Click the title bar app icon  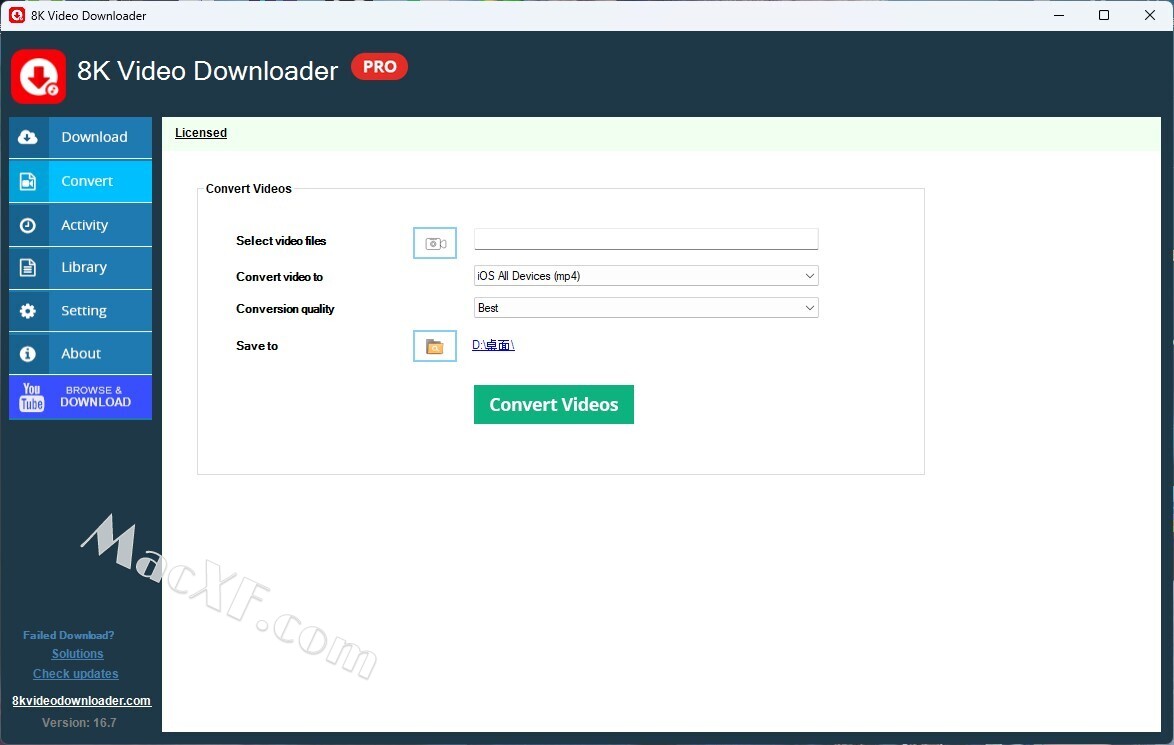coord(16,15)
